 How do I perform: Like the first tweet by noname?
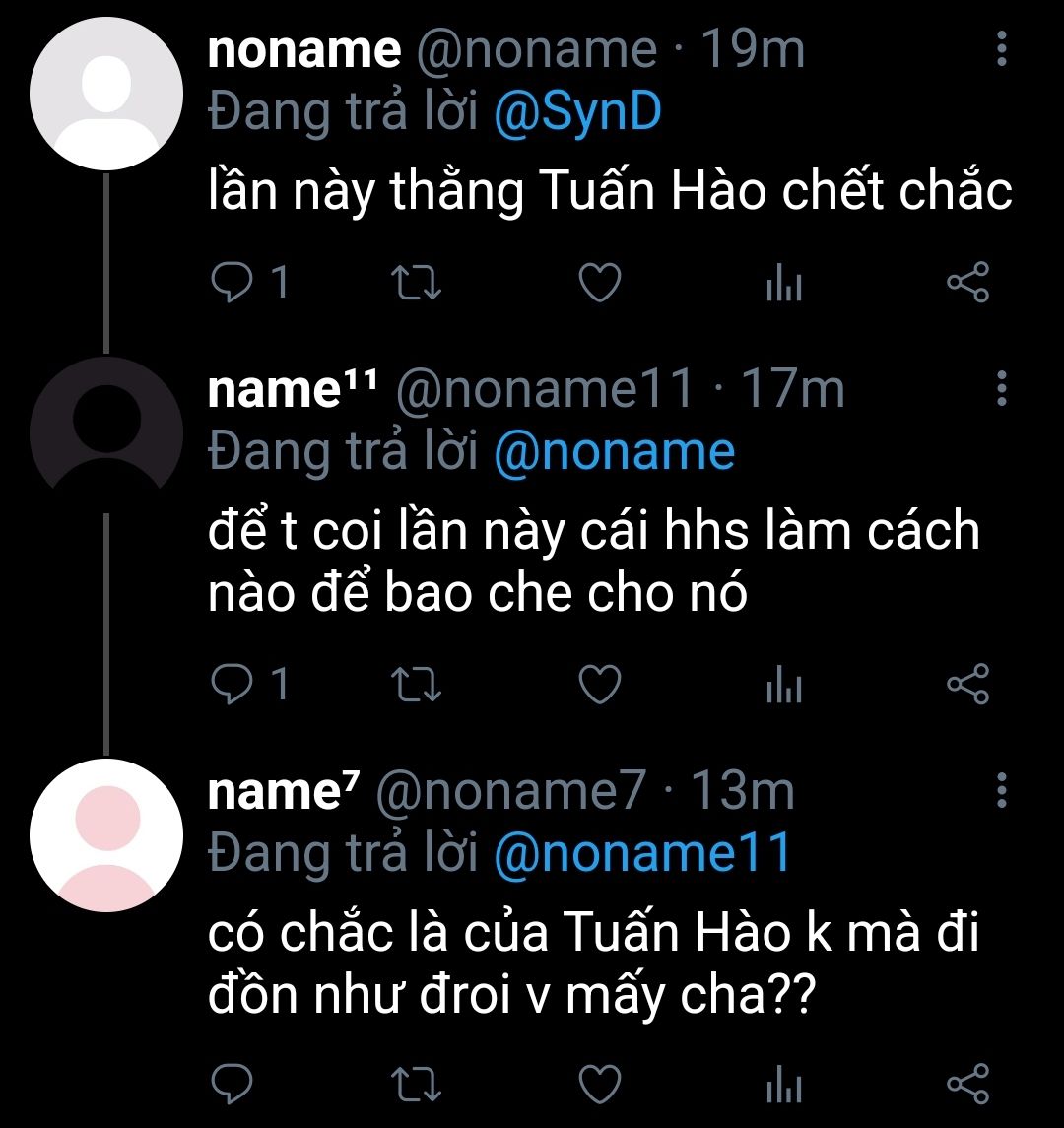point(599,283)
